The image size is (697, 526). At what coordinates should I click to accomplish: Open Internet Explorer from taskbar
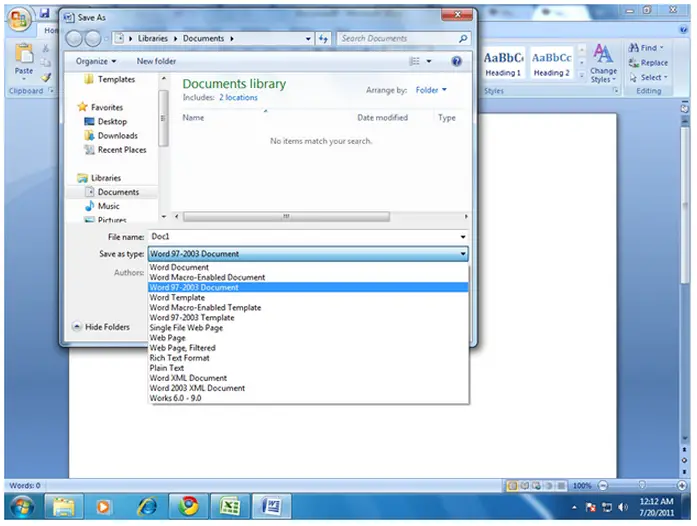pyautogui.click(x=147, y=506)
